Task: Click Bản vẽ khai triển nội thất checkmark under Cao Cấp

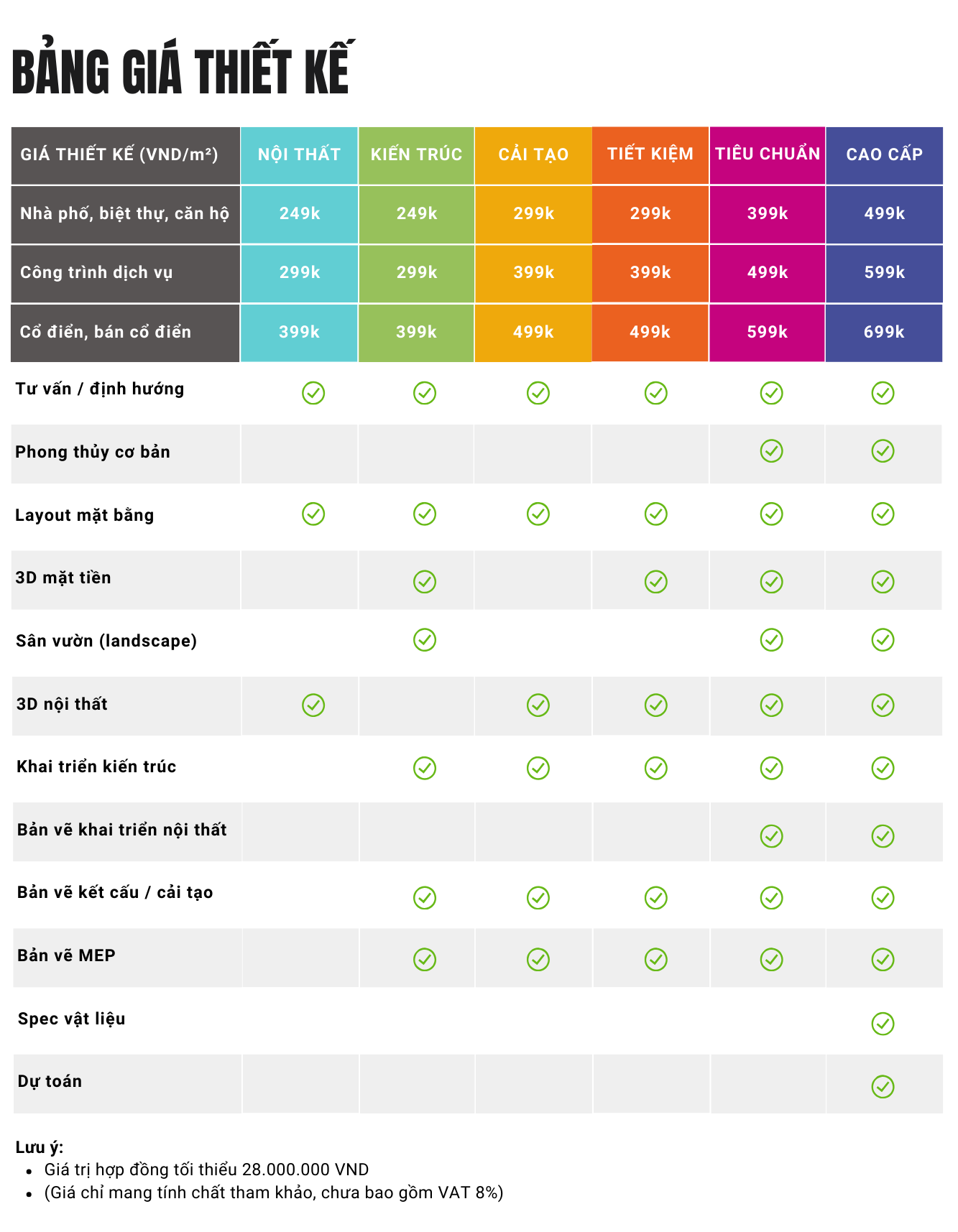Action: [883, 835]
